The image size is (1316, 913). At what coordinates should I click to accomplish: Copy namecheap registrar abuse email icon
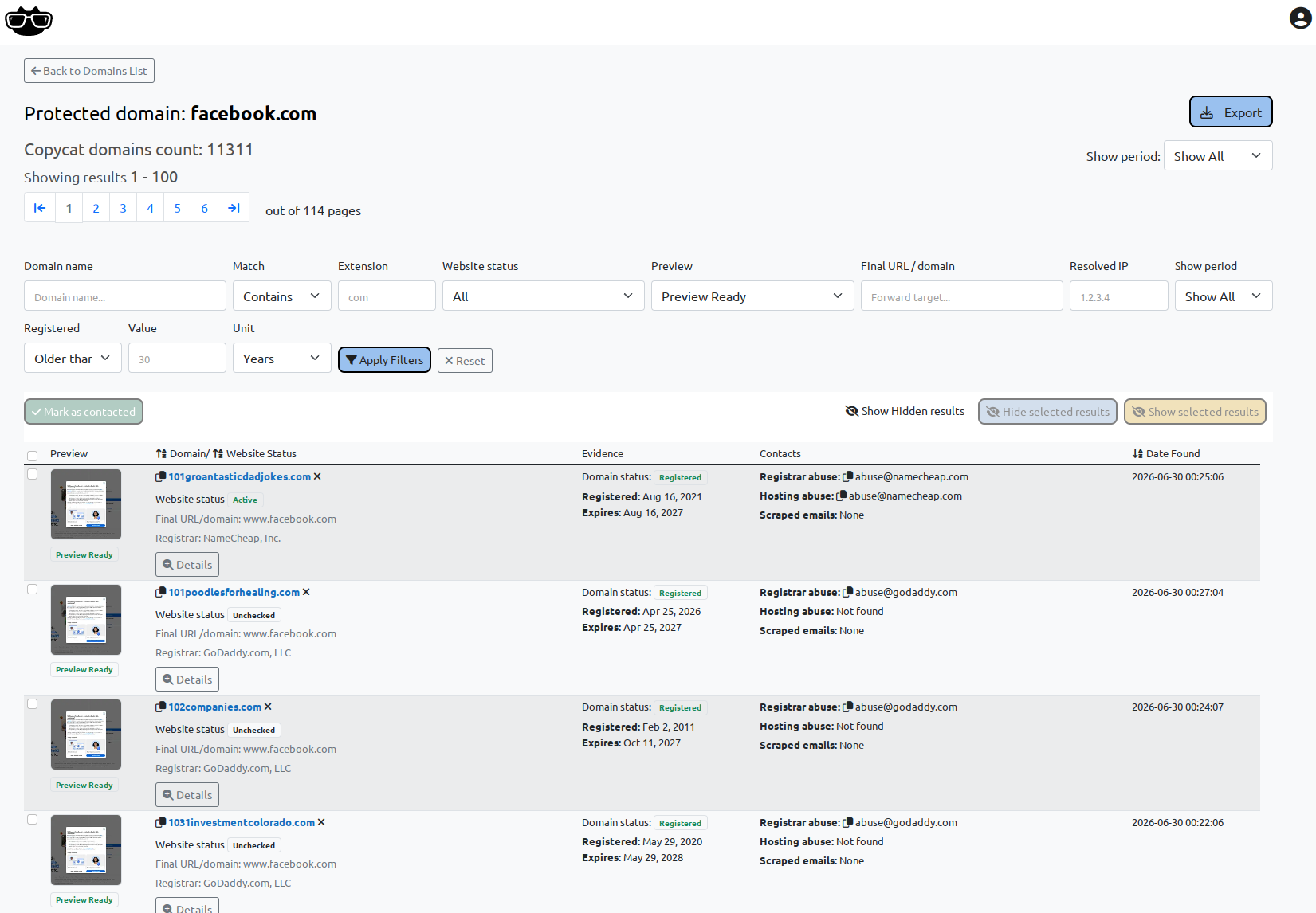(848, 476)
